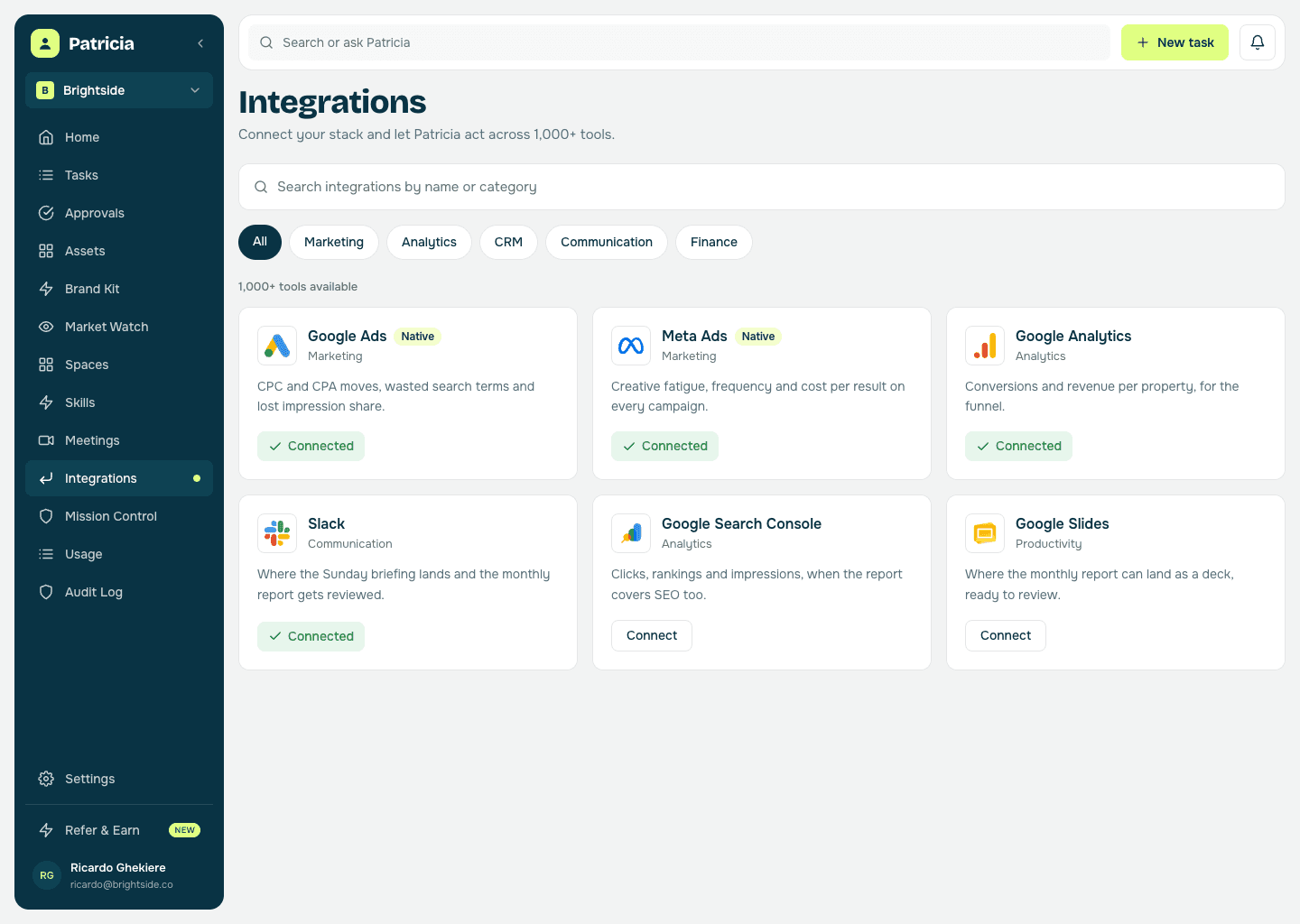Click the Home house icon in sidebar
Viewport: 1300px width, 924px height.
click(x=46, y=137)
